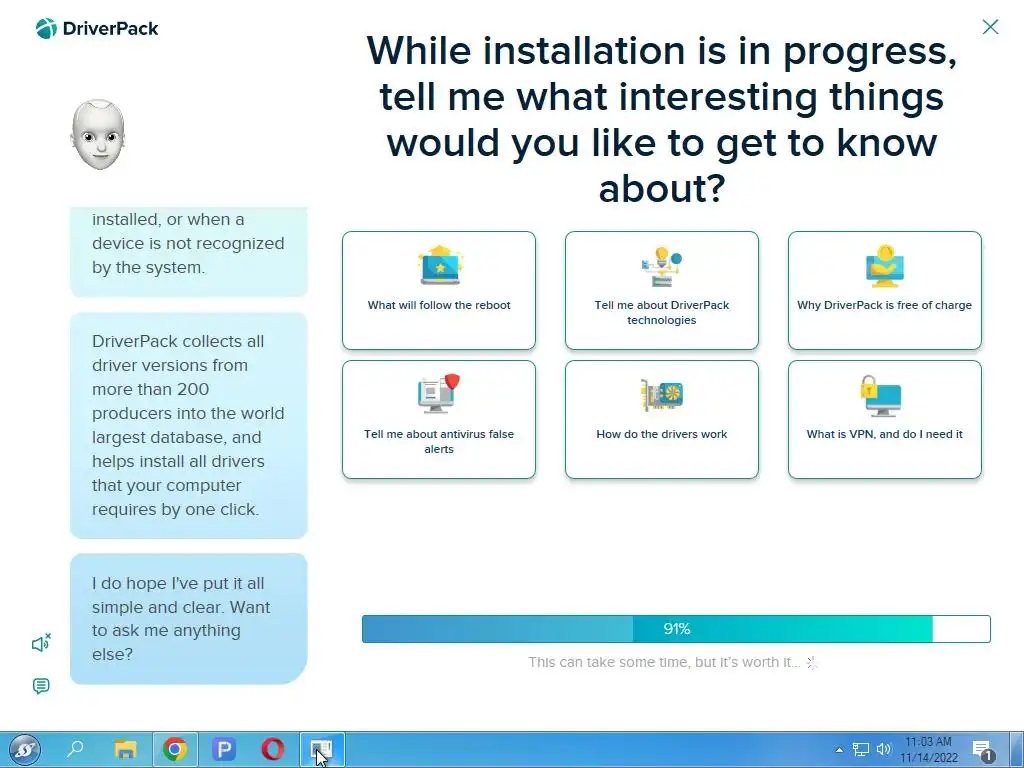Open File Explorer from the taskbar
The width and height of the screenshot is (1024, 768).
coord(125,749)
